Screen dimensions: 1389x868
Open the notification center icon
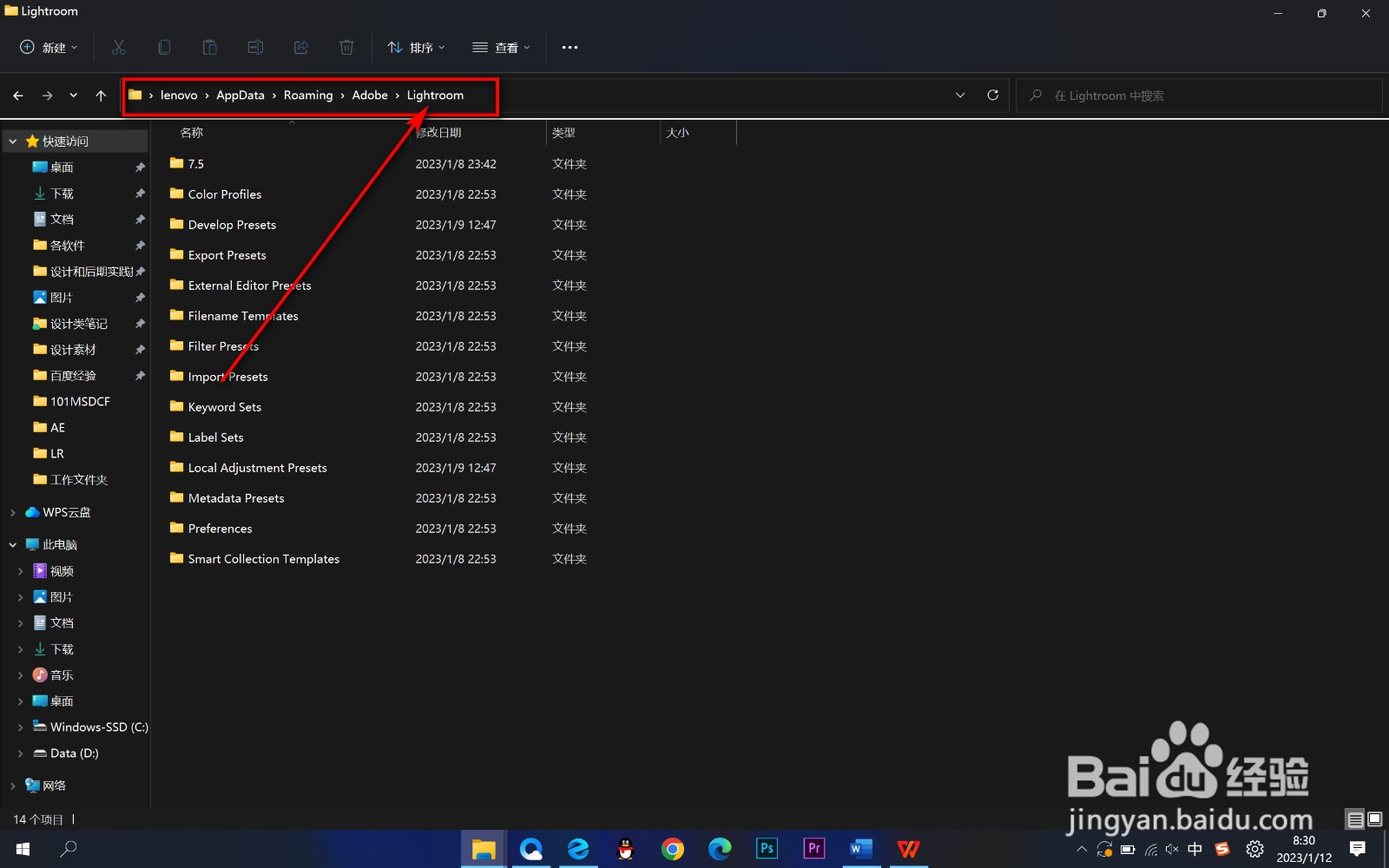coord(1358,848)
